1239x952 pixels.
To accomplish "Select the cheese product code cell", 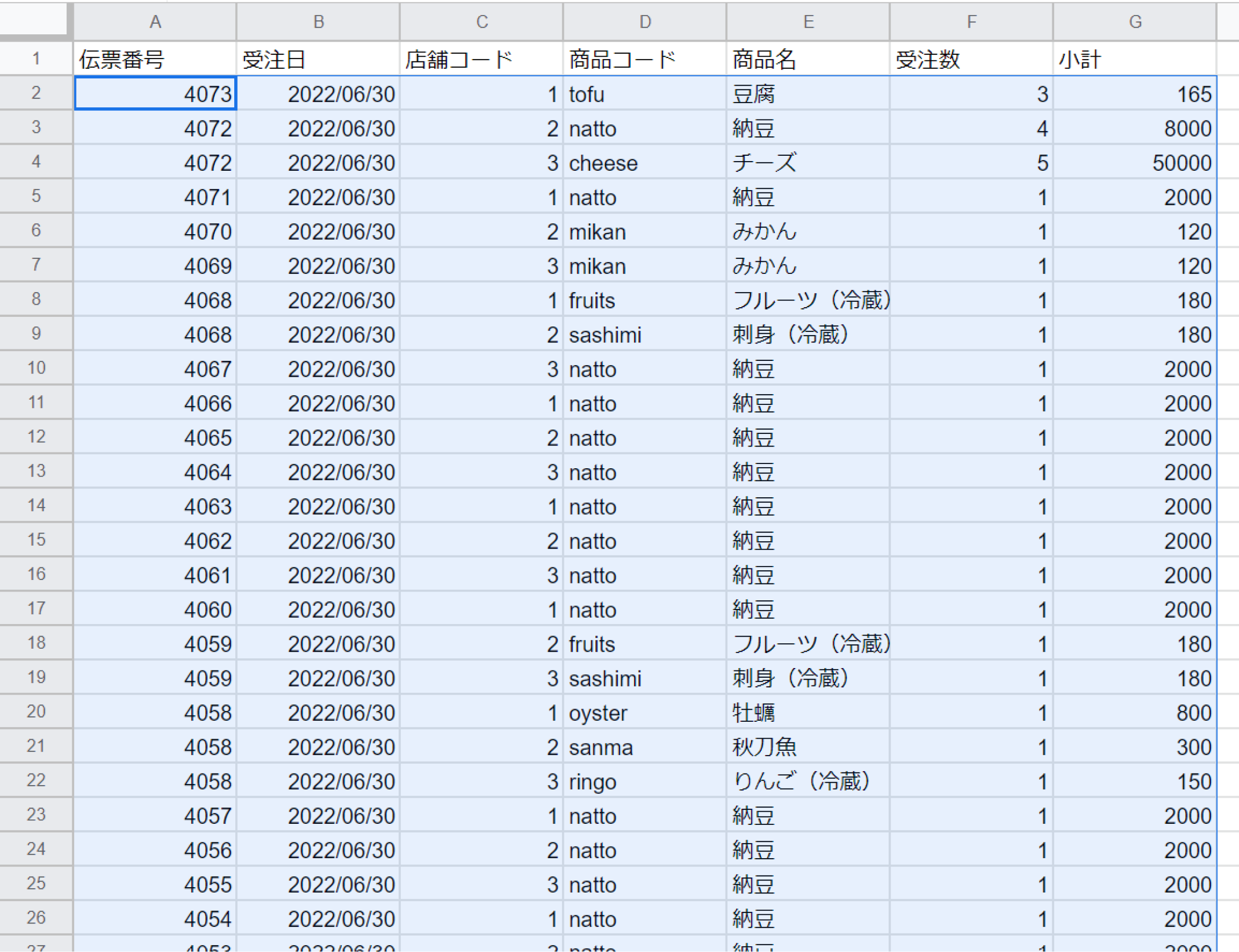I will (645, 163).
